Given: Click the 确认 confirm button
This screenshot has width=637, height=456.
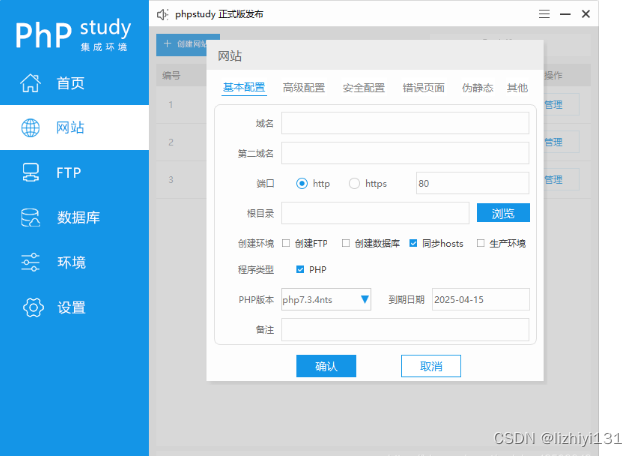Looking at the screenshot, I should pyautogui.click(x=326, y=366).
